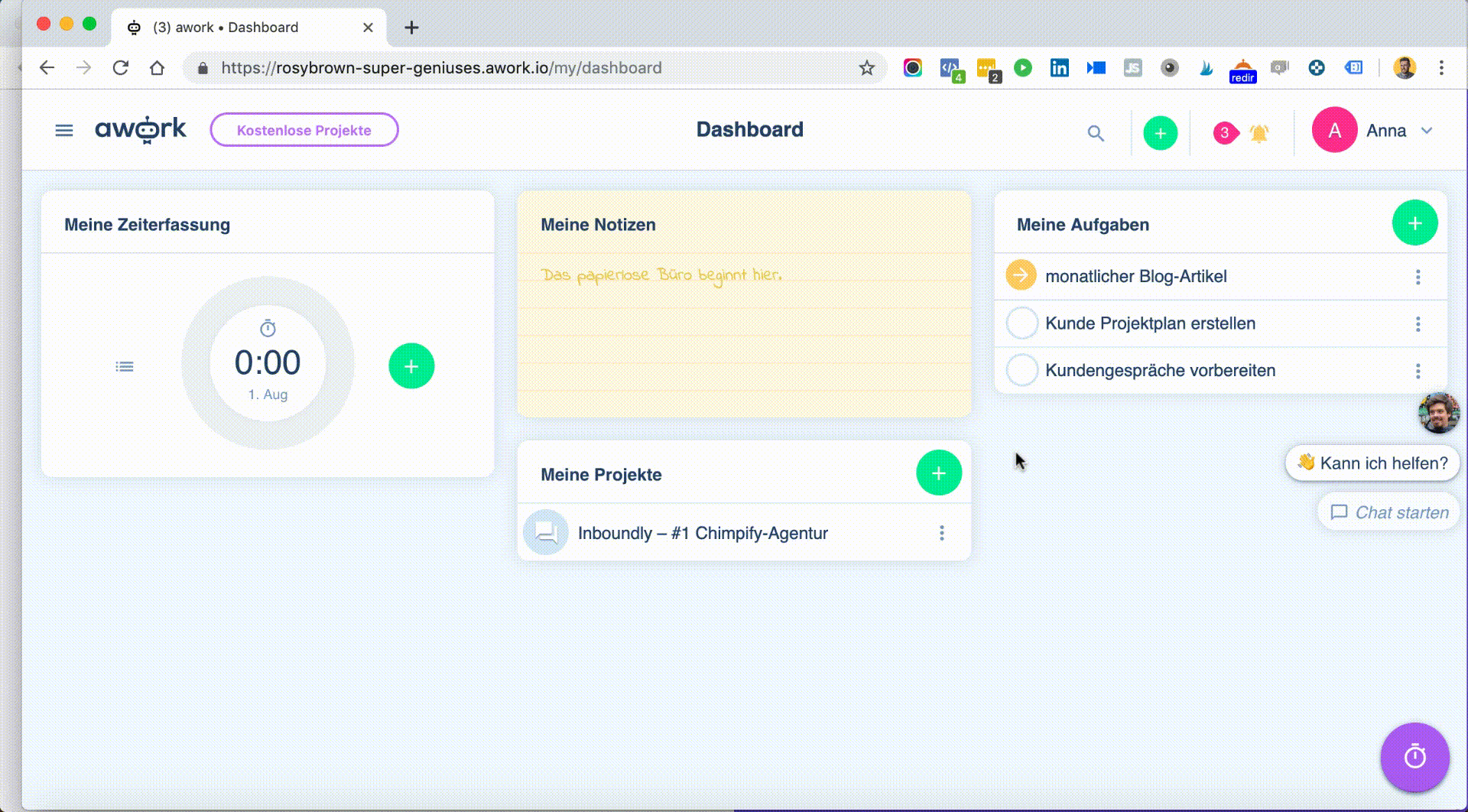Screen dimensions: 1468x812
Task: Reload the page with the refresh icon
Action: click(x=121, y=68)
